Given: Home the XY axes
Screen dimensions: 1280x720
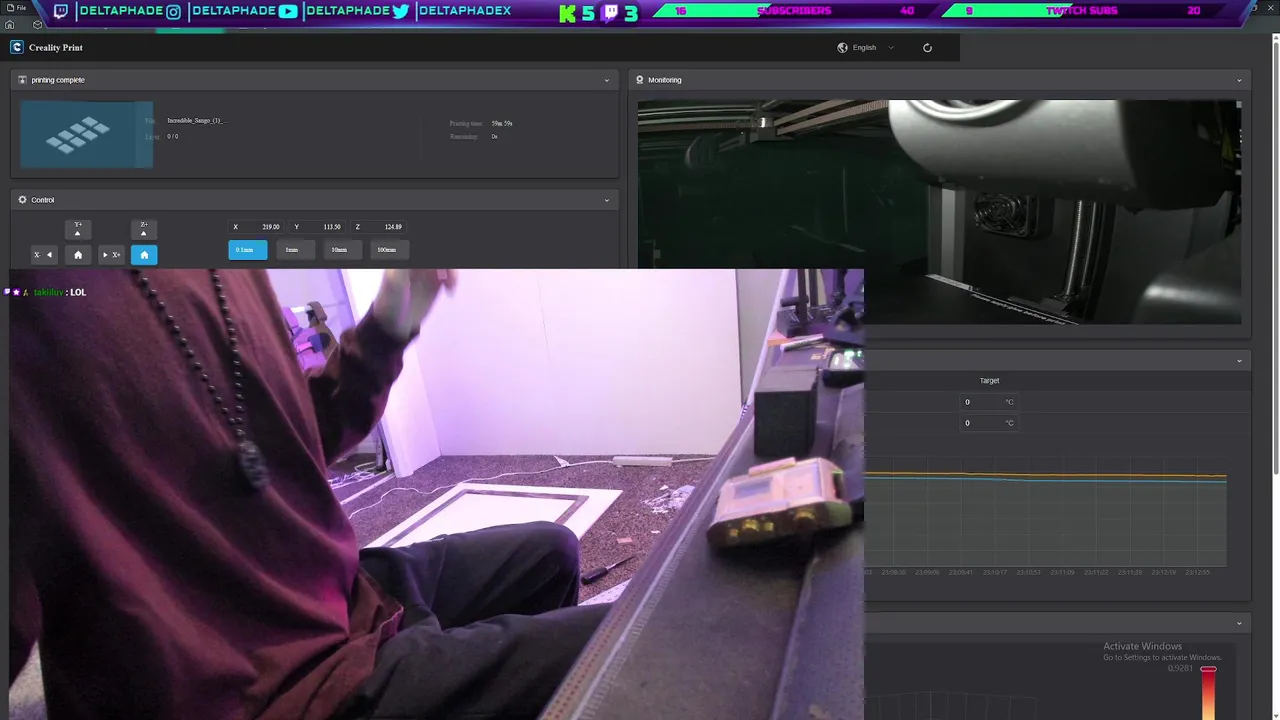Looking at the screenshot, I should (x=78, y=255).
